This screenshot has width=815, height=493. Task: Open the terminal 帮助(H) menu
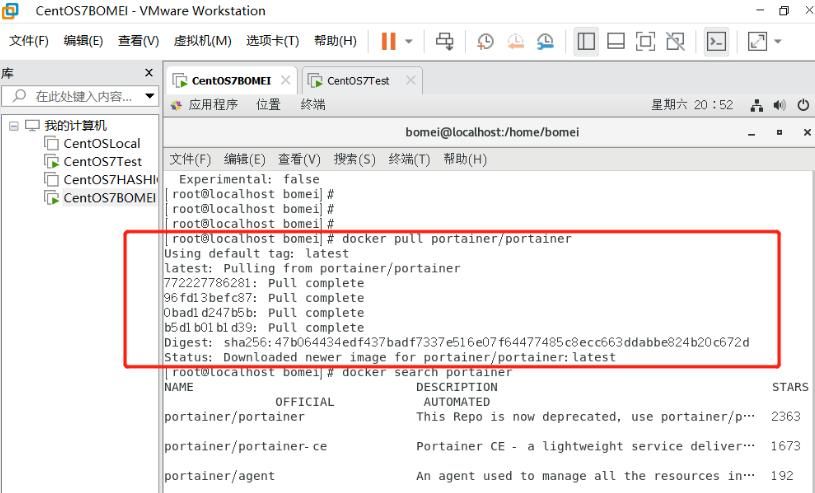tap(465, 159)
